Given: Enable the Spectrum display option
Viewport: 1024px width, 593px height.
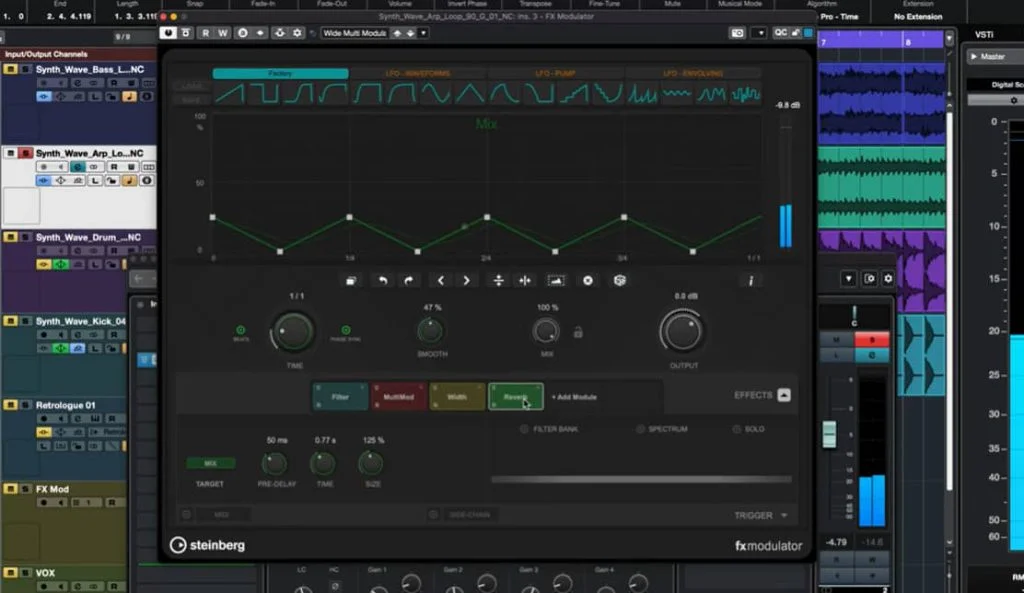Looking at the screenshot, I should coord(641,429).
